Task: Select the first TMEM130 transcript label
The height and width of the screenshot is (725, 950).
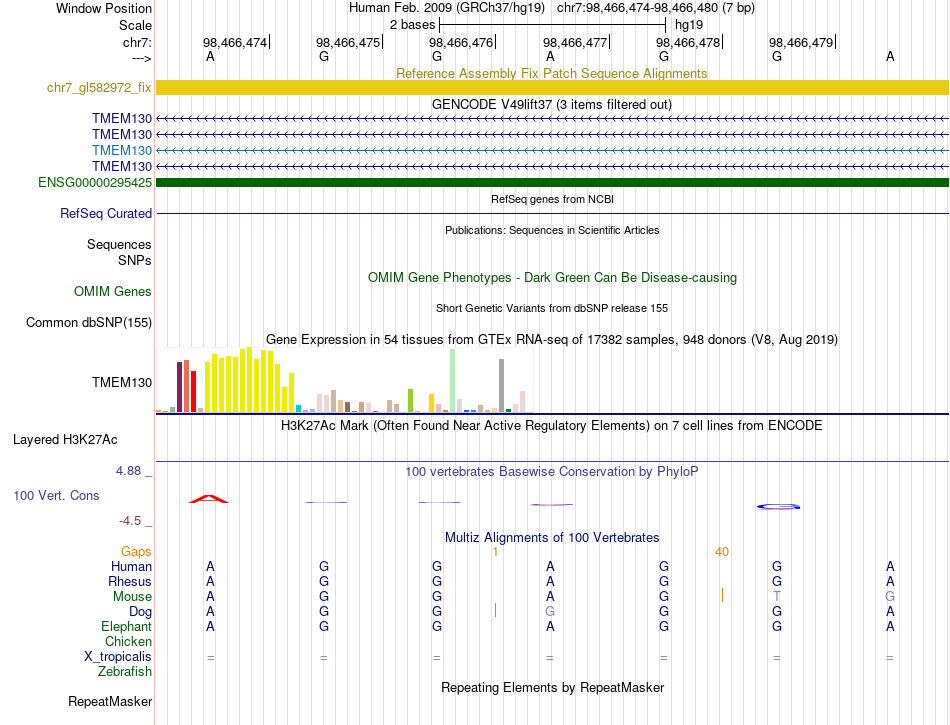Action: coord(122,118)
